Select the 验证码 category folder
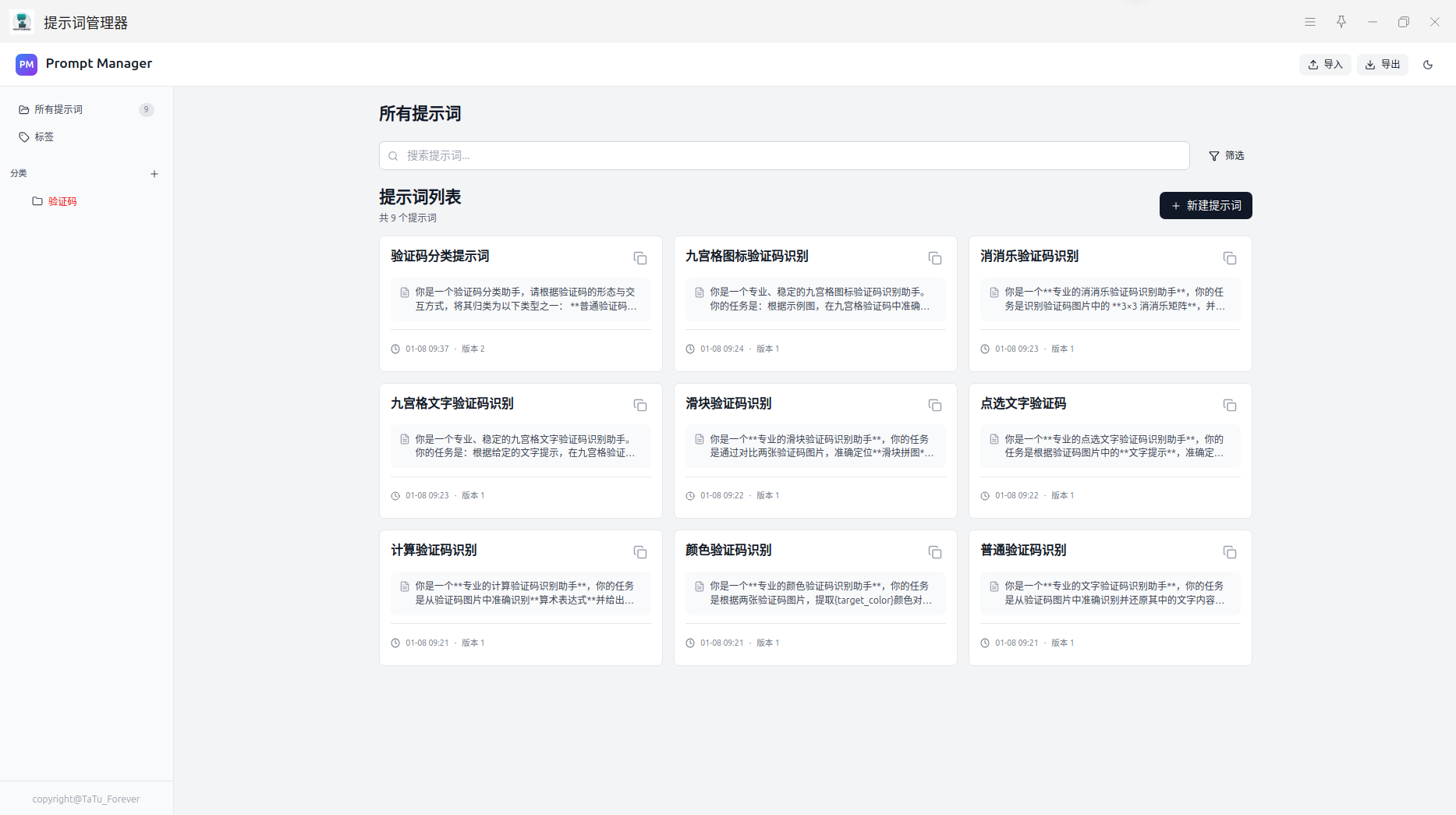Image resolution: width=1456 pixels, height=815 pixels. pyautogui.click(x=62, y=201)
